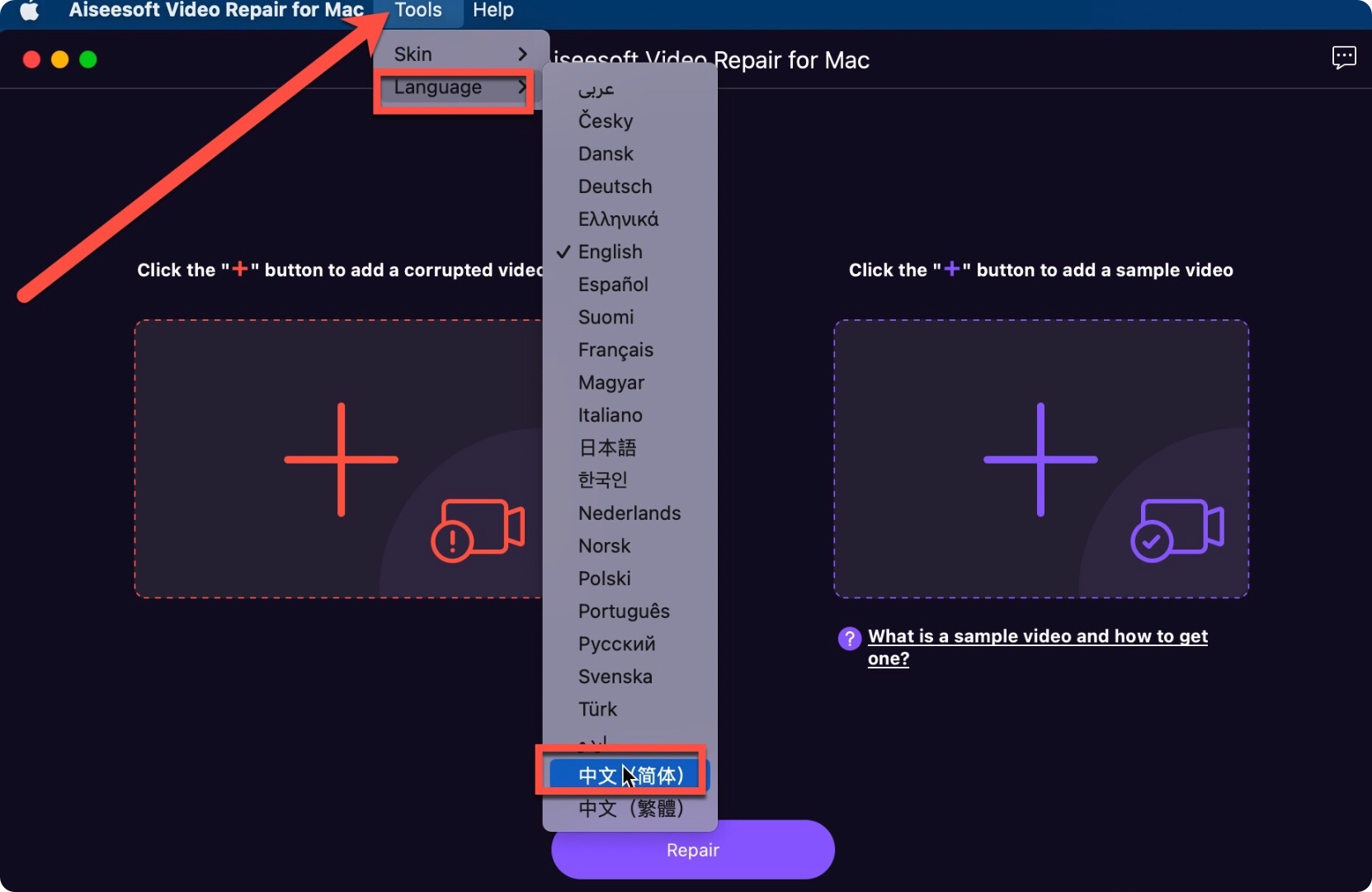Screen dimensions: 1372x892
Task: Select Česky language
Action: point(629,121)
